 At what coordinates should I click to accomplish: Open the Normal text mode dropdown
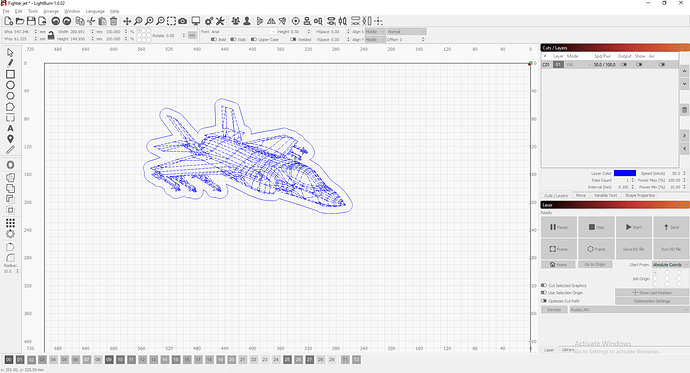pos(407,32)
